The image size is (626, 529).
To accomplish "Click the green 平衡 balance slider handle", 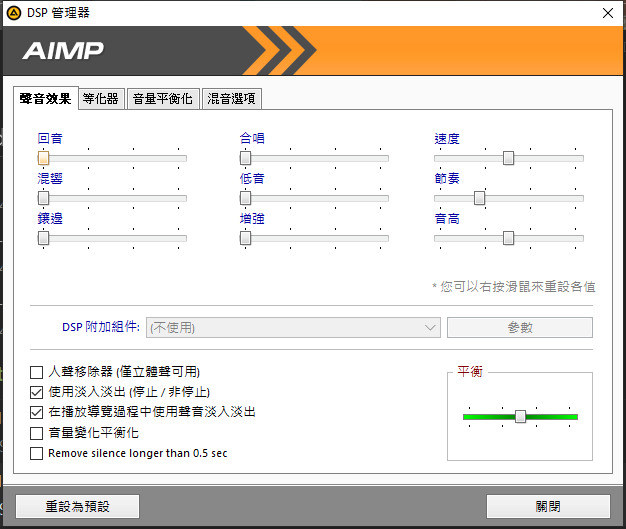I will point(520,417).
